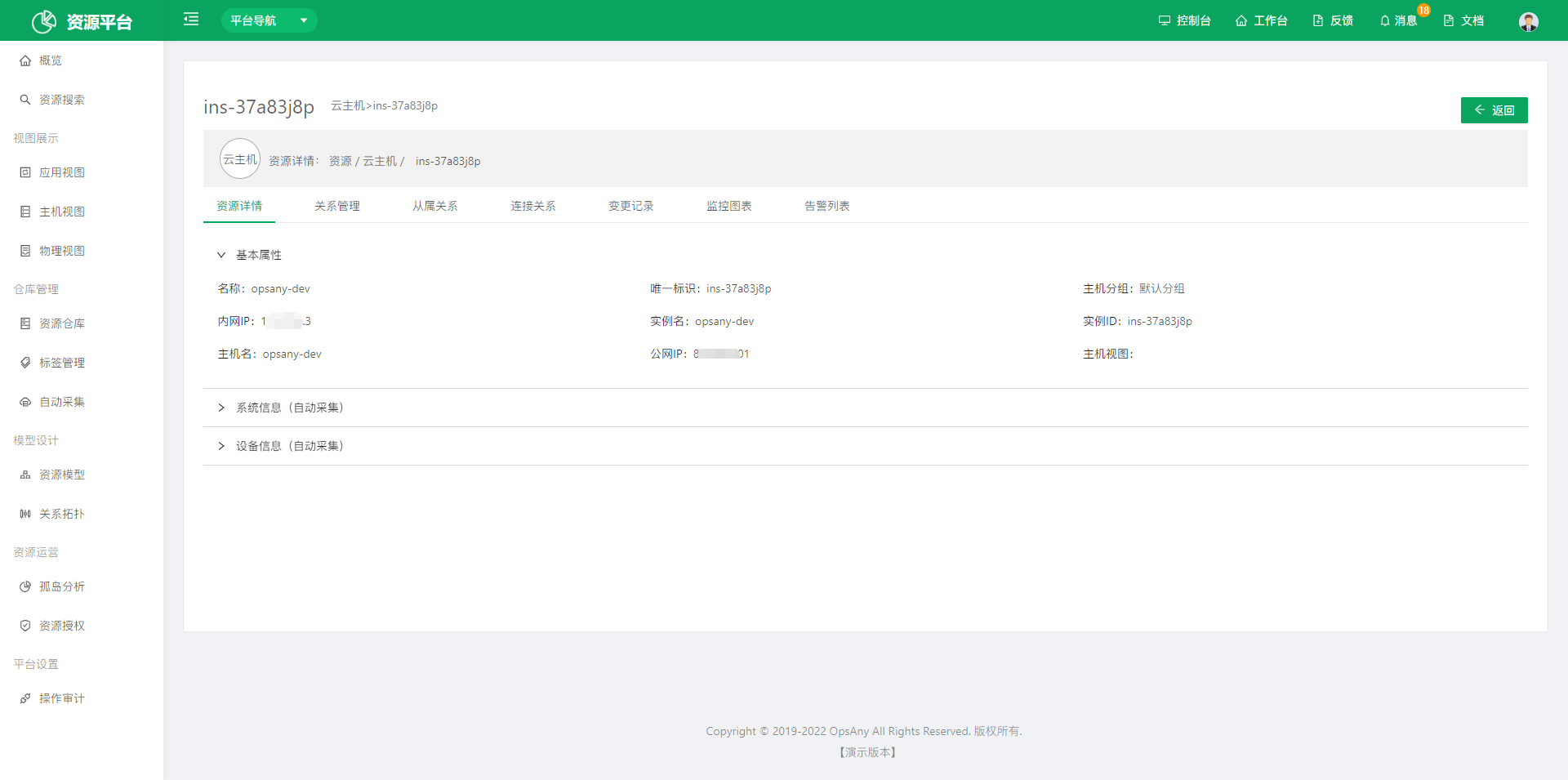
Task: Click the 控制台 monitor icon
Action: point(1165,20)
